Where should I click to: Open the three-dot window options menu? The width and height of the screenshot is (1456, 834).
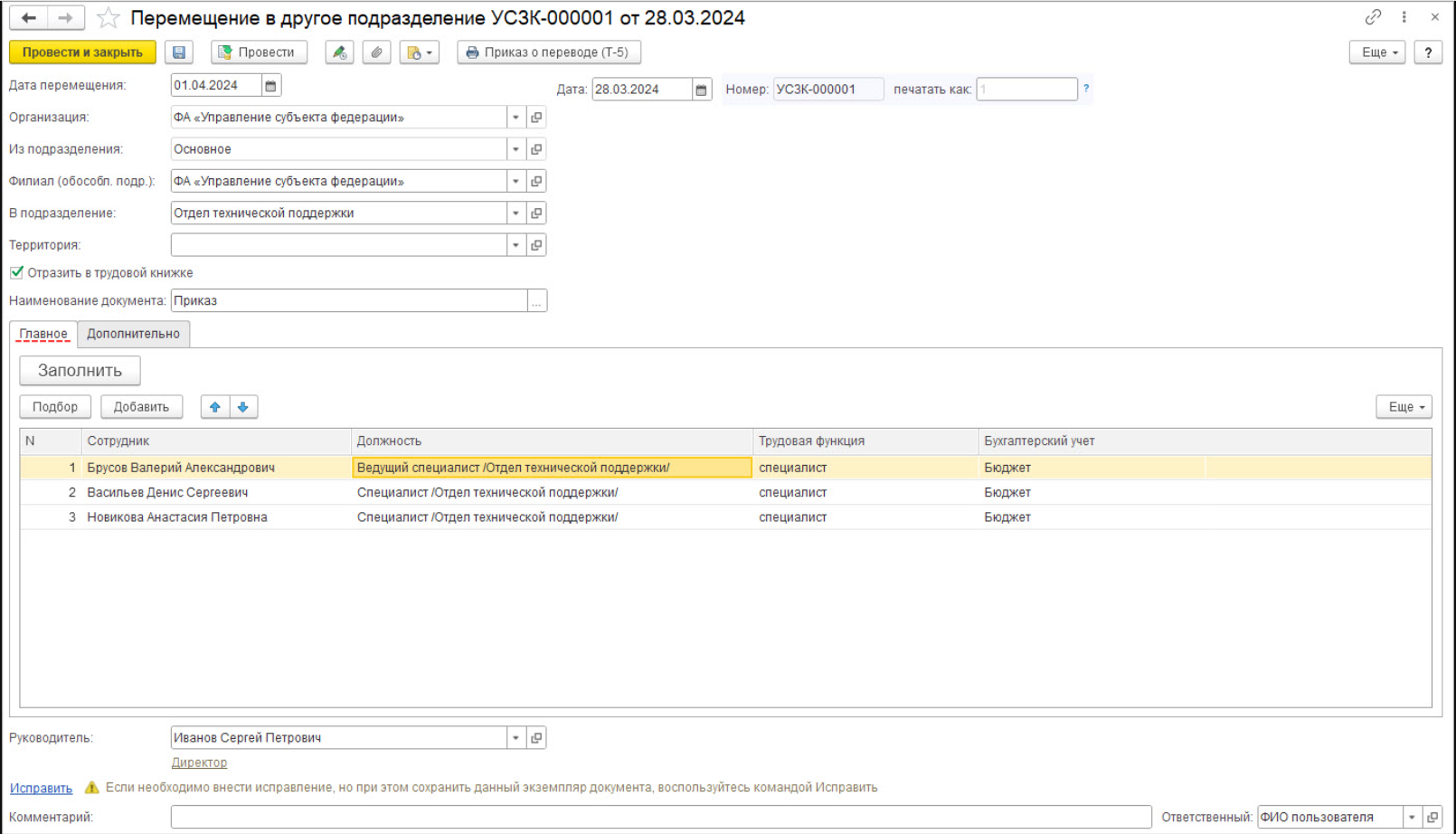(1404, 17)
